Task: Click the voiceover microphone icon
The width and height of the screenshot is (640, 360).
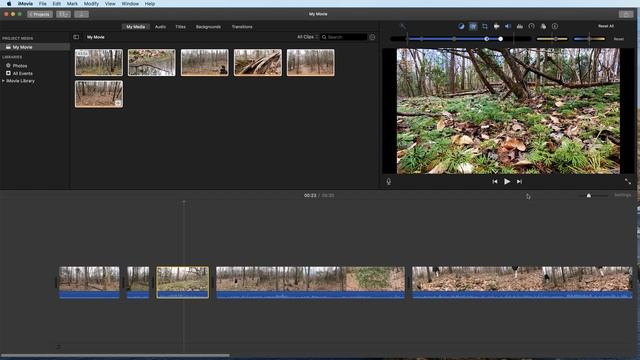Action: (x=389, y=182)
